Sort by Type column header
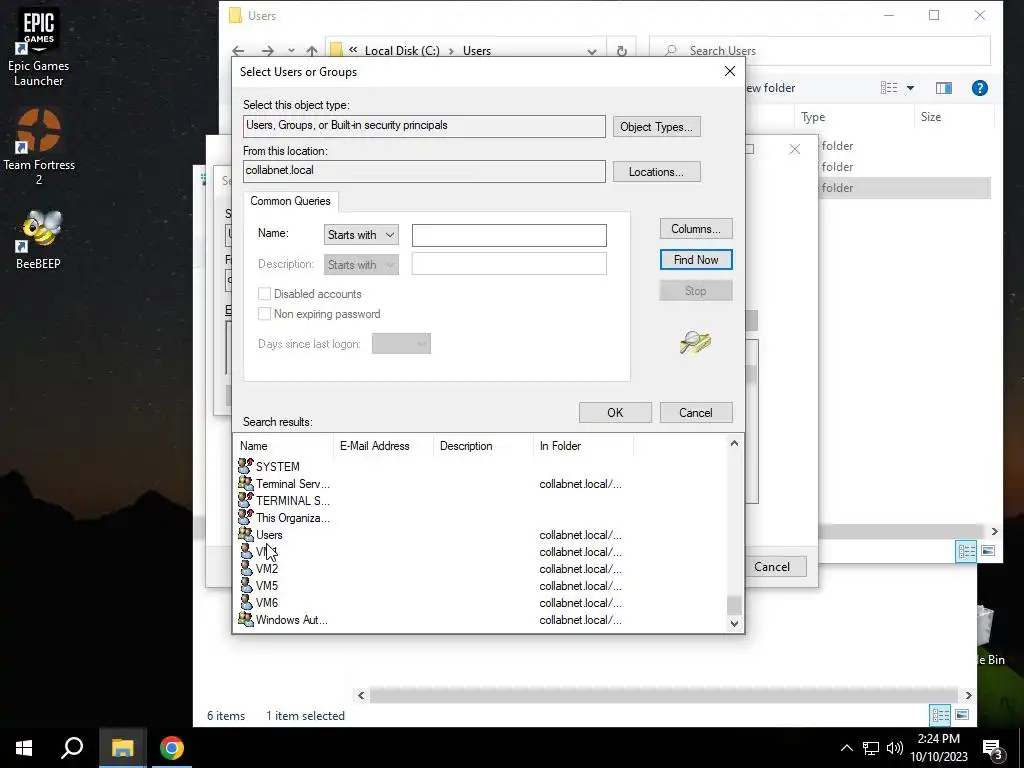 click(813, 117)
